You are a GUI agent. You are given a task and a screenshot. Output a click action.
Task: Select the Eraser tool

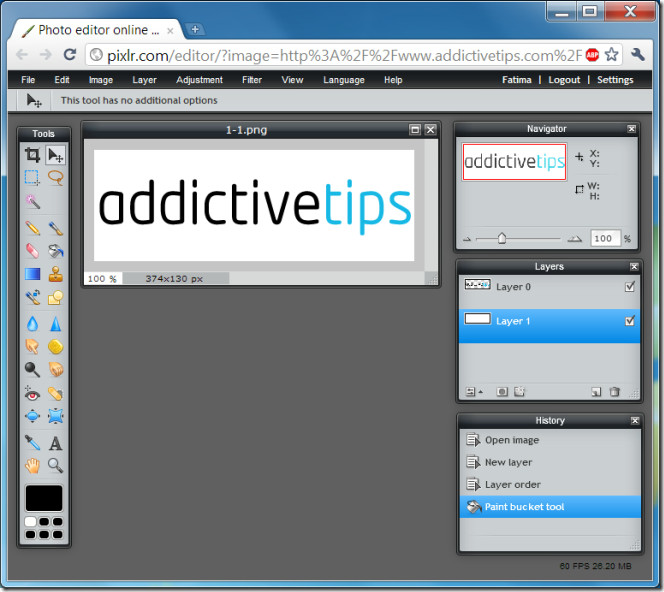point(32,251)
